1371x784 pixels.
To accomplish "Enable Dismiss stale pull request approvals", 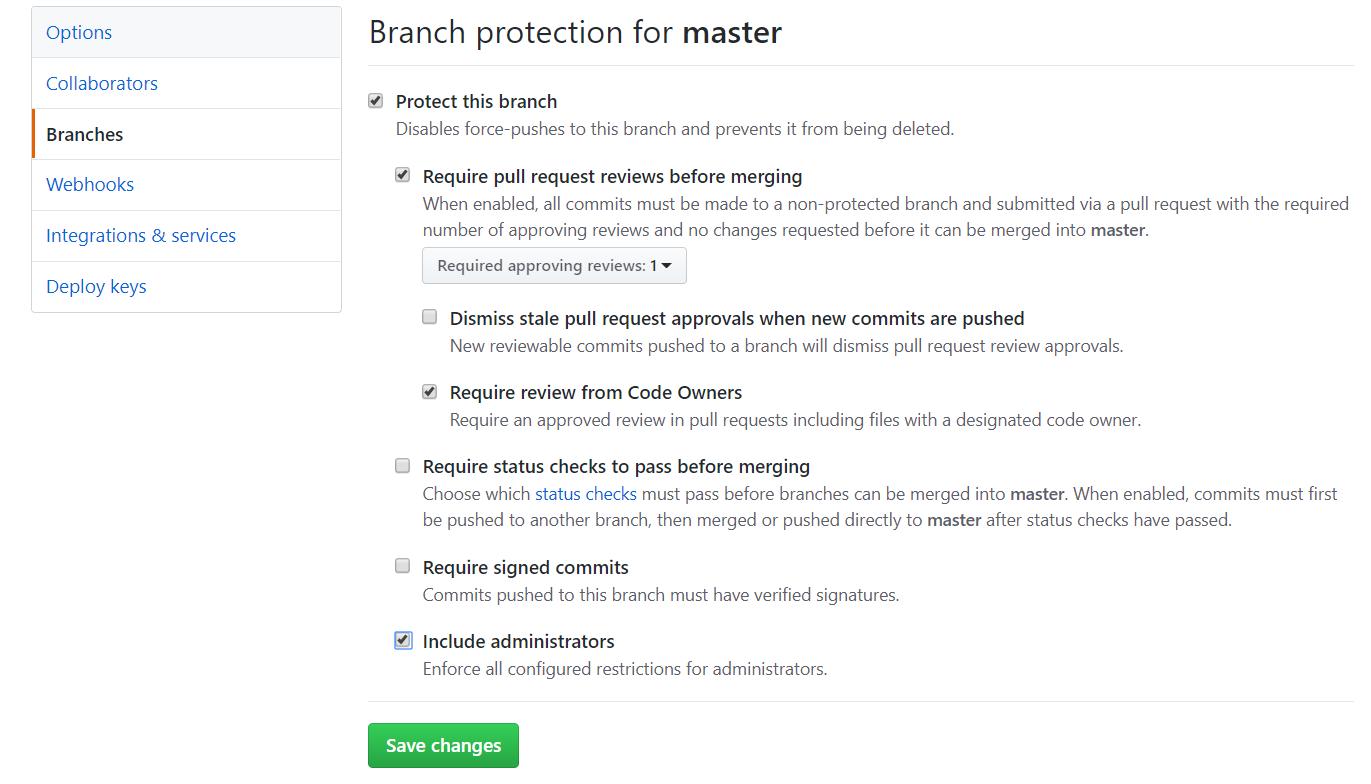I will (x=430, y=317).
